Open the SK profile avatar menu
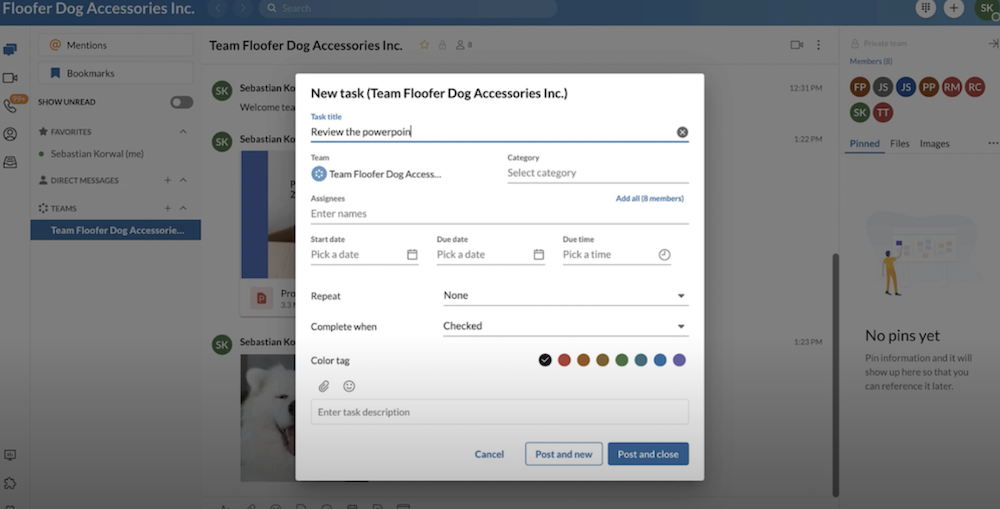Screen dimensions: 1000x509 coord(987,8)
